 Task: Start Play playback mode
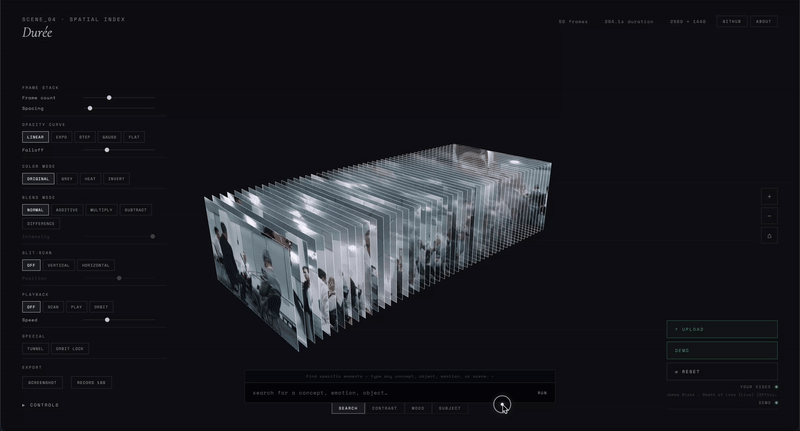[77, 307]
